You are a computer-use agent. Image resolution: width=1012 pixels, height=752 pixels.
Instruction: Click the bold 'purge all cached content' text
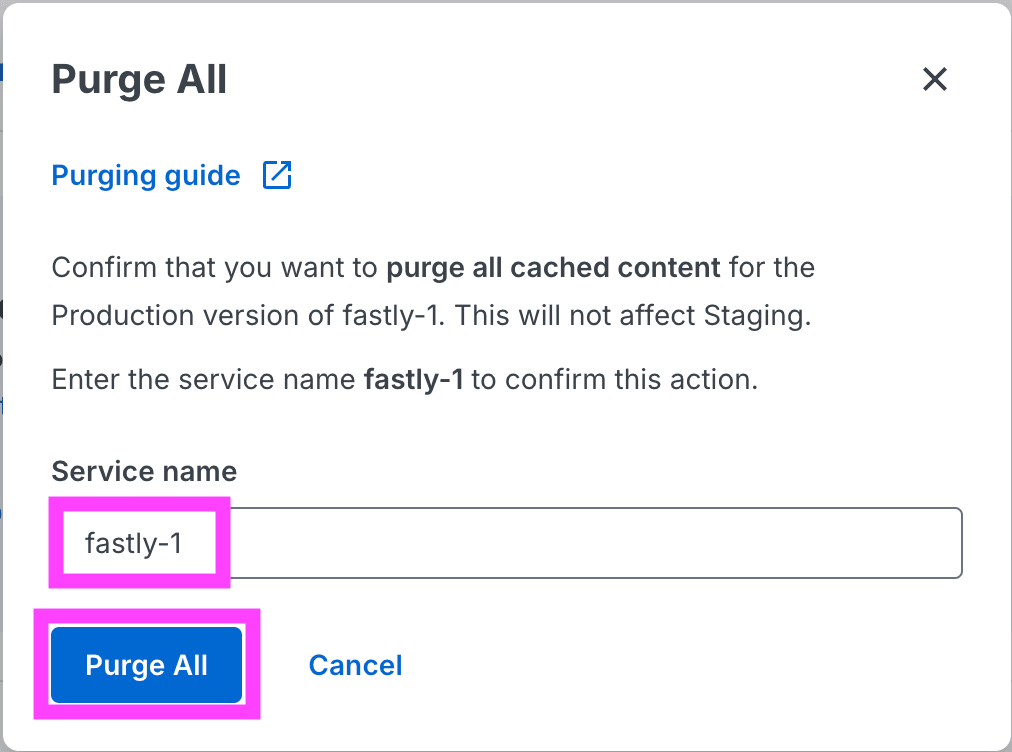553,268
